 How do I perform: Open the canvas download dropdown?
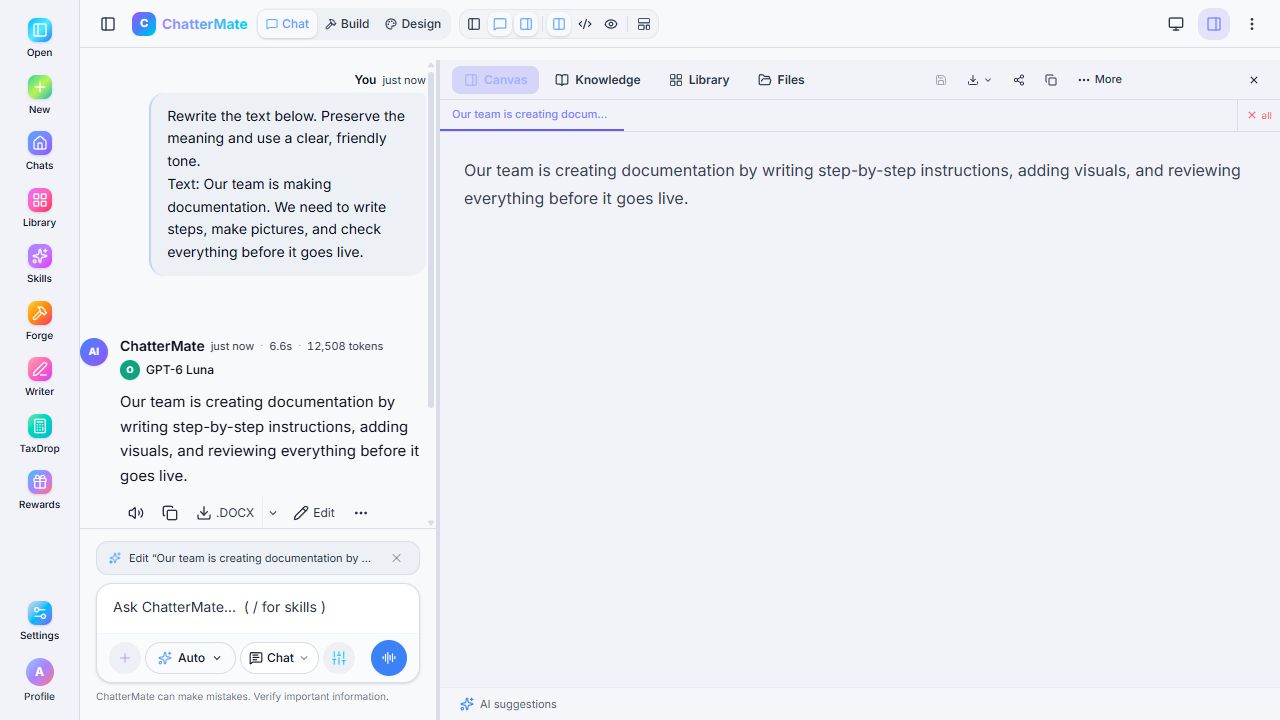979,80
